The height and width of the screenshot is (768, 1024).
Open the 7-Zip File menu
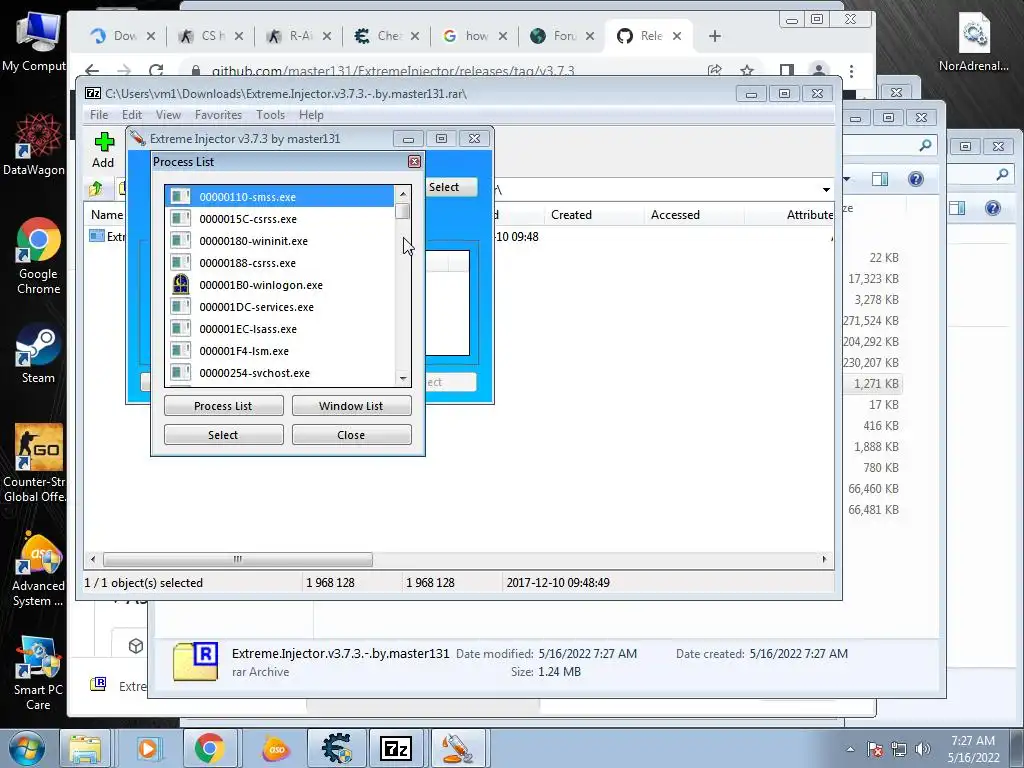tap(99, 115)
